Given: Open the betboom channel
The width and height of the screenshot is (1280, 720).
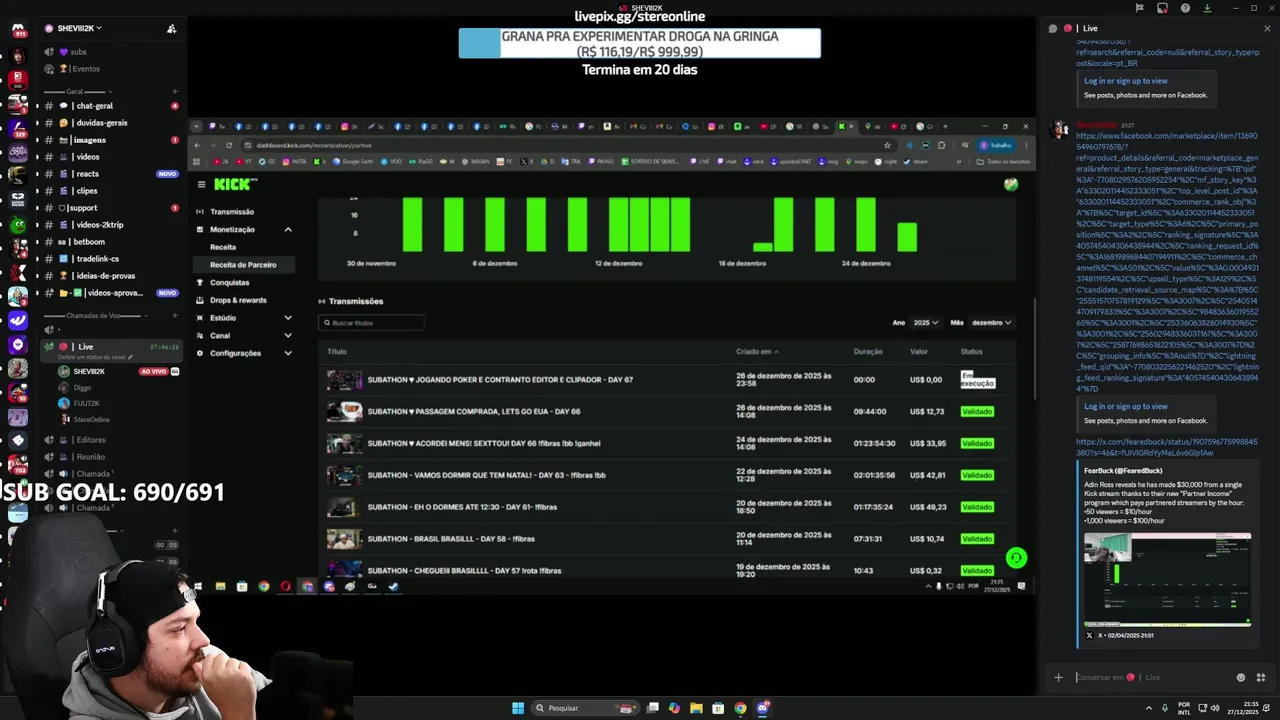Looking at the screenshot, I should tap(110, 242).
